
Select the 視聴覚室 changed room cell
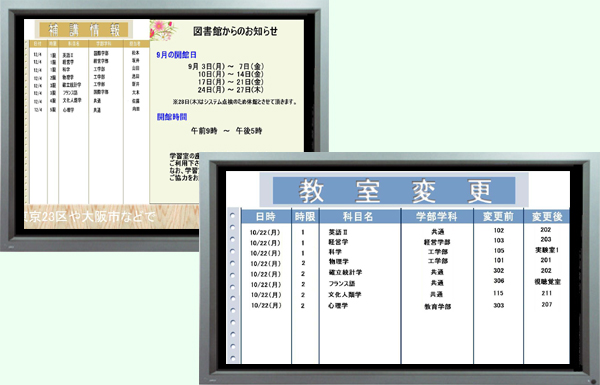click(x=547, y=282)
